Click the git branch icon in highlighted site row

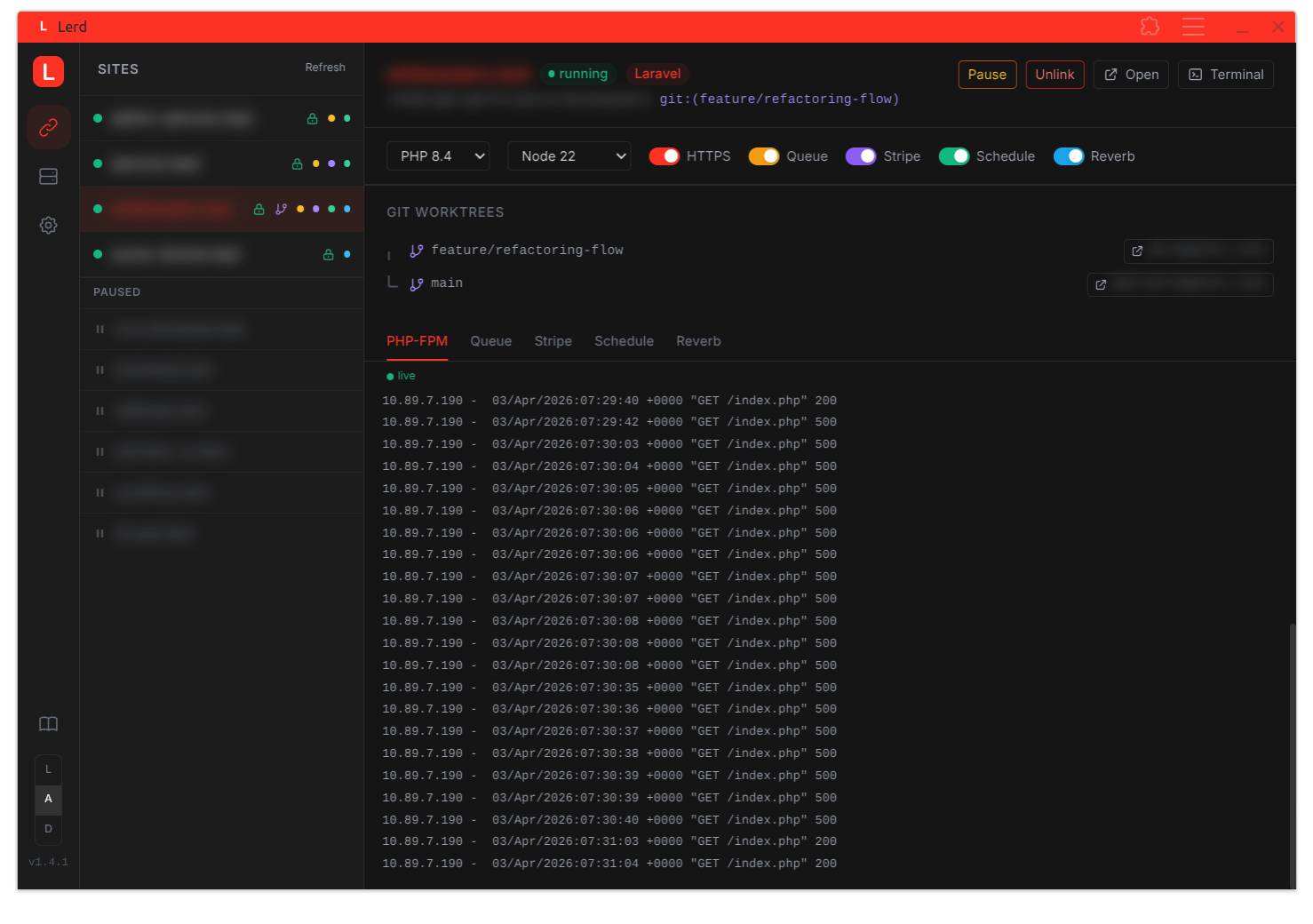(x=281, y=209)
